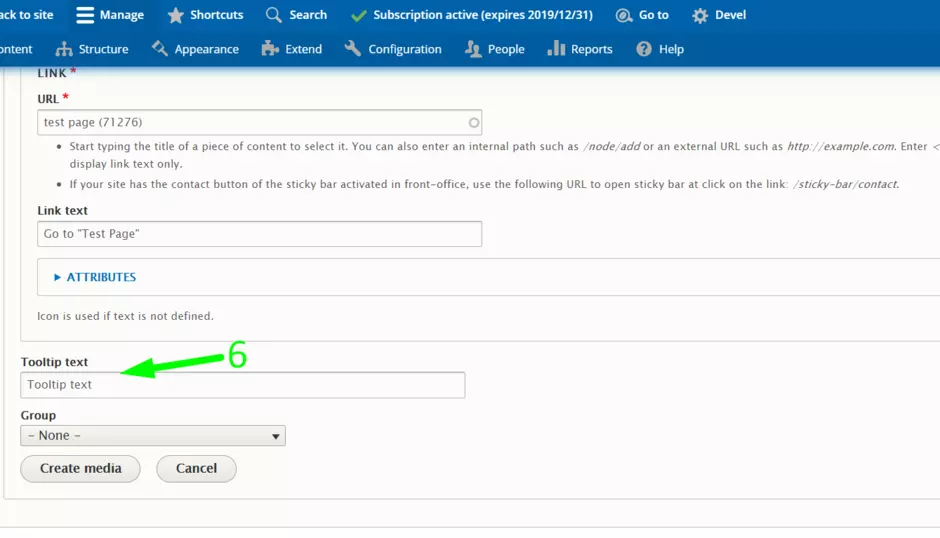Click into the Link text field
The width and height of the screenshot is (940, 538).
(x=259, y=234)
